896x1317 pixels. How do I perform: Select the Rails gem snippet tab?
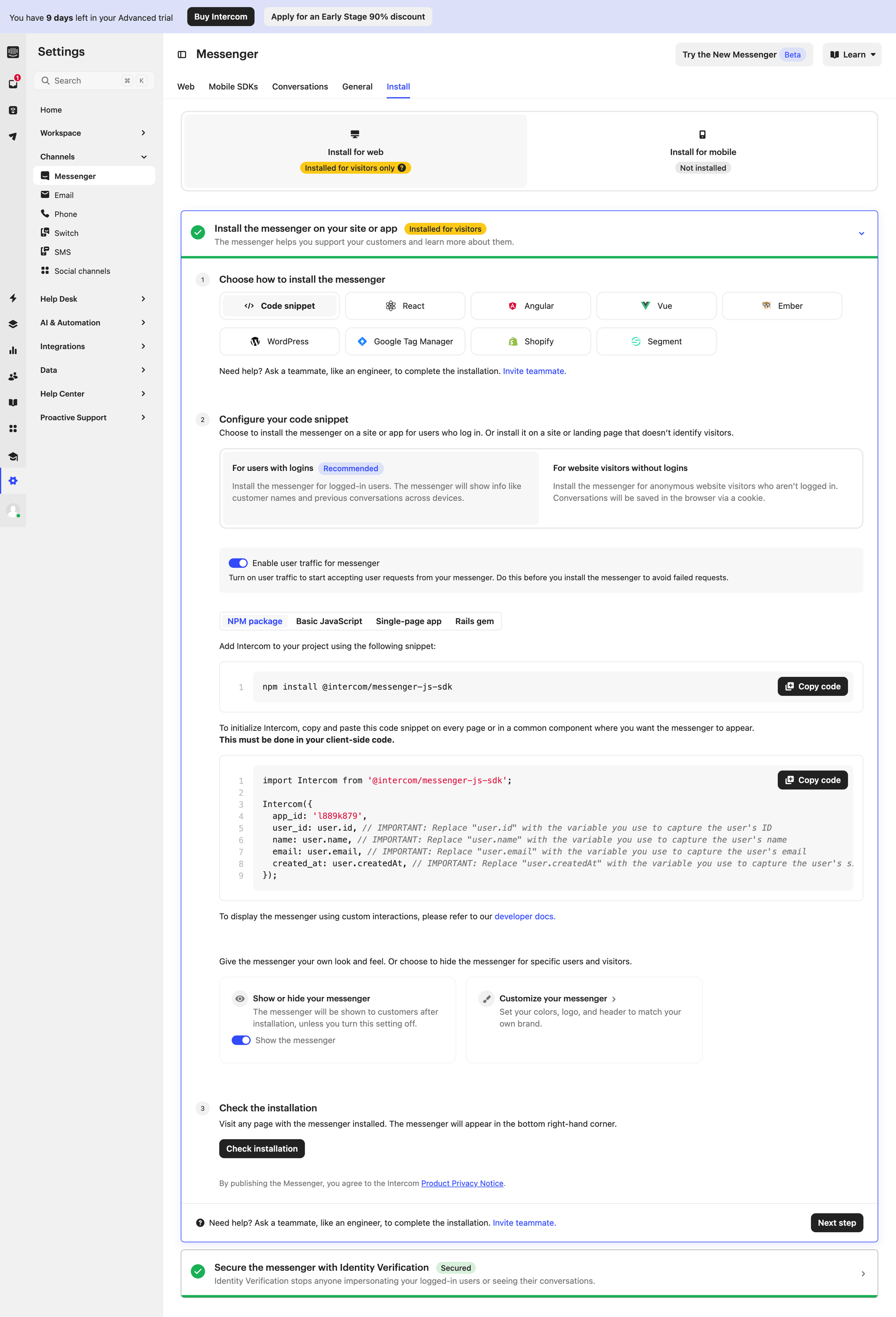click(475, 621)
